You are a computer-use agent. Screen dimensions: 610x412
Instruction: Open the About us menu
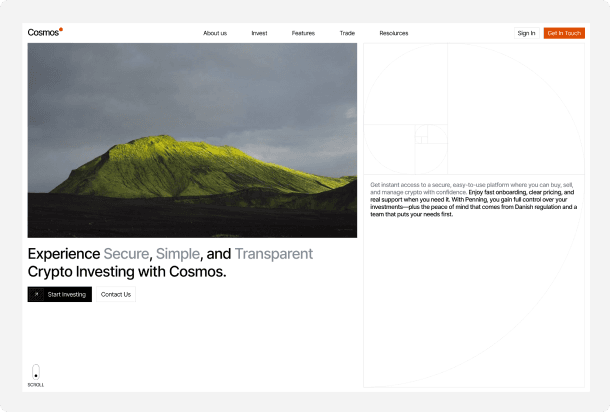coord(215,33)
